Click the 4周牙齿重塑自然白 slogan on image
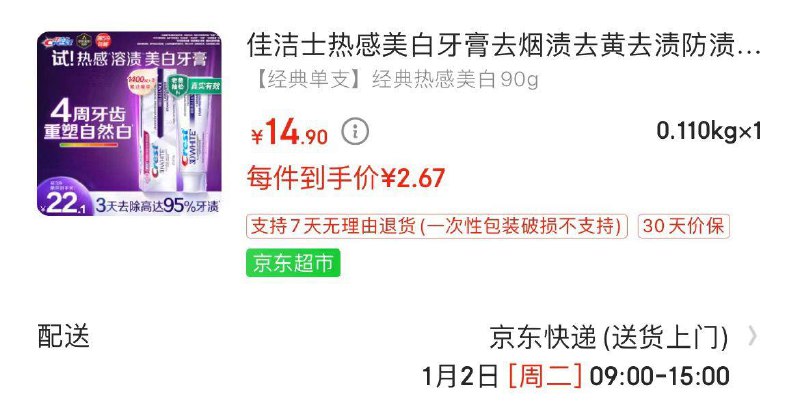This screenshot has width=800, height=416. [88, 119]
